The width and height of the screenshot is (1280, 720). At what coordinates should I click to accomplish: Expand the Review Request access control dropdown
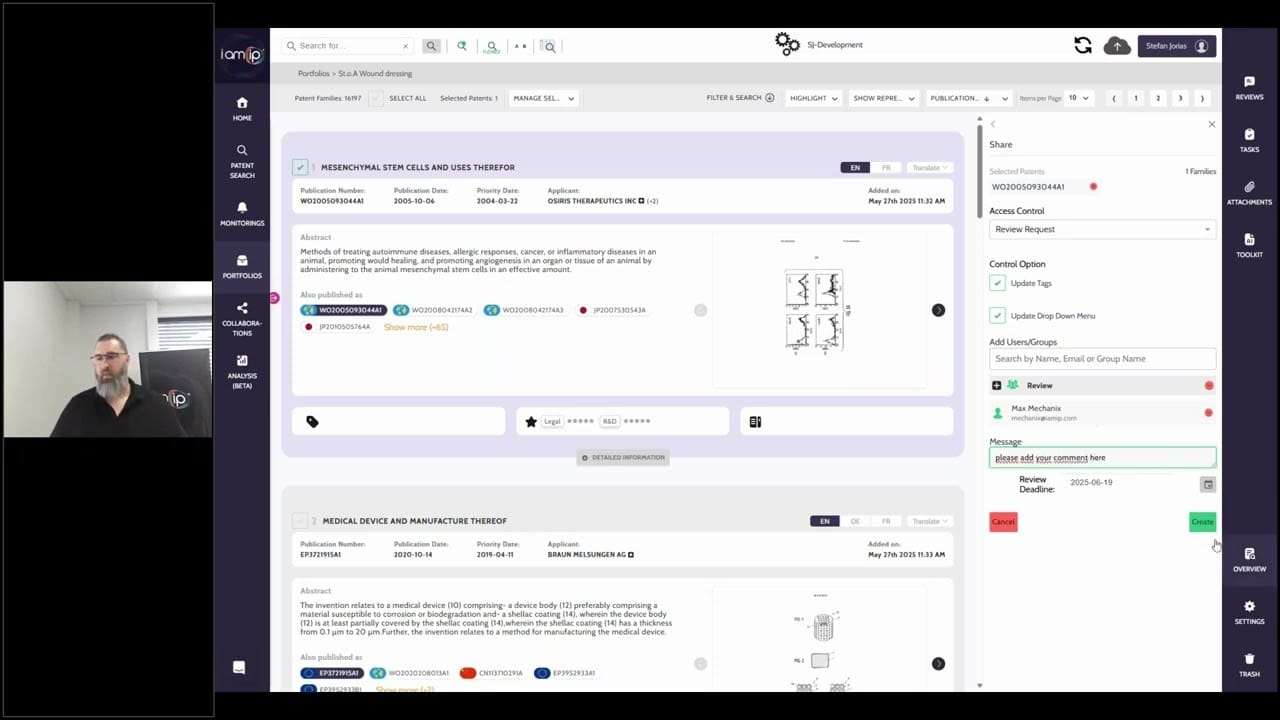(x=1102, y=229)
